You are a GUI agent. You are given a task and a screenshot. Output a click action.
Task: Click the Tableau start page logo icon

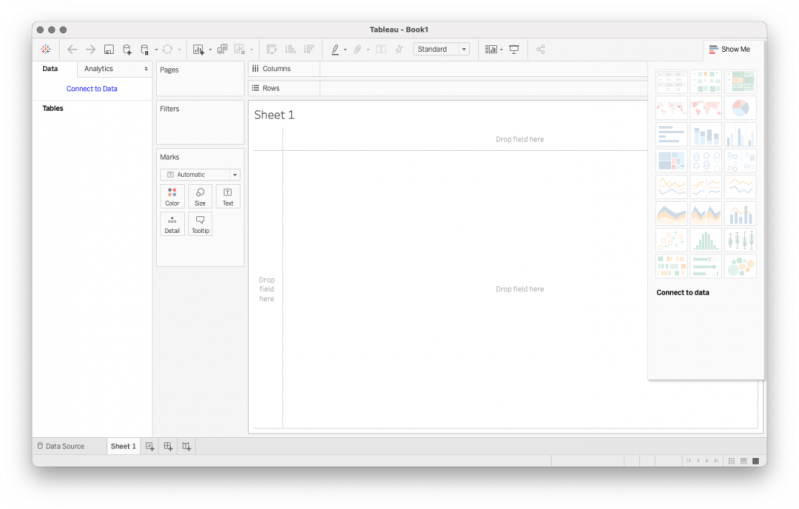(x=46, y=49)
